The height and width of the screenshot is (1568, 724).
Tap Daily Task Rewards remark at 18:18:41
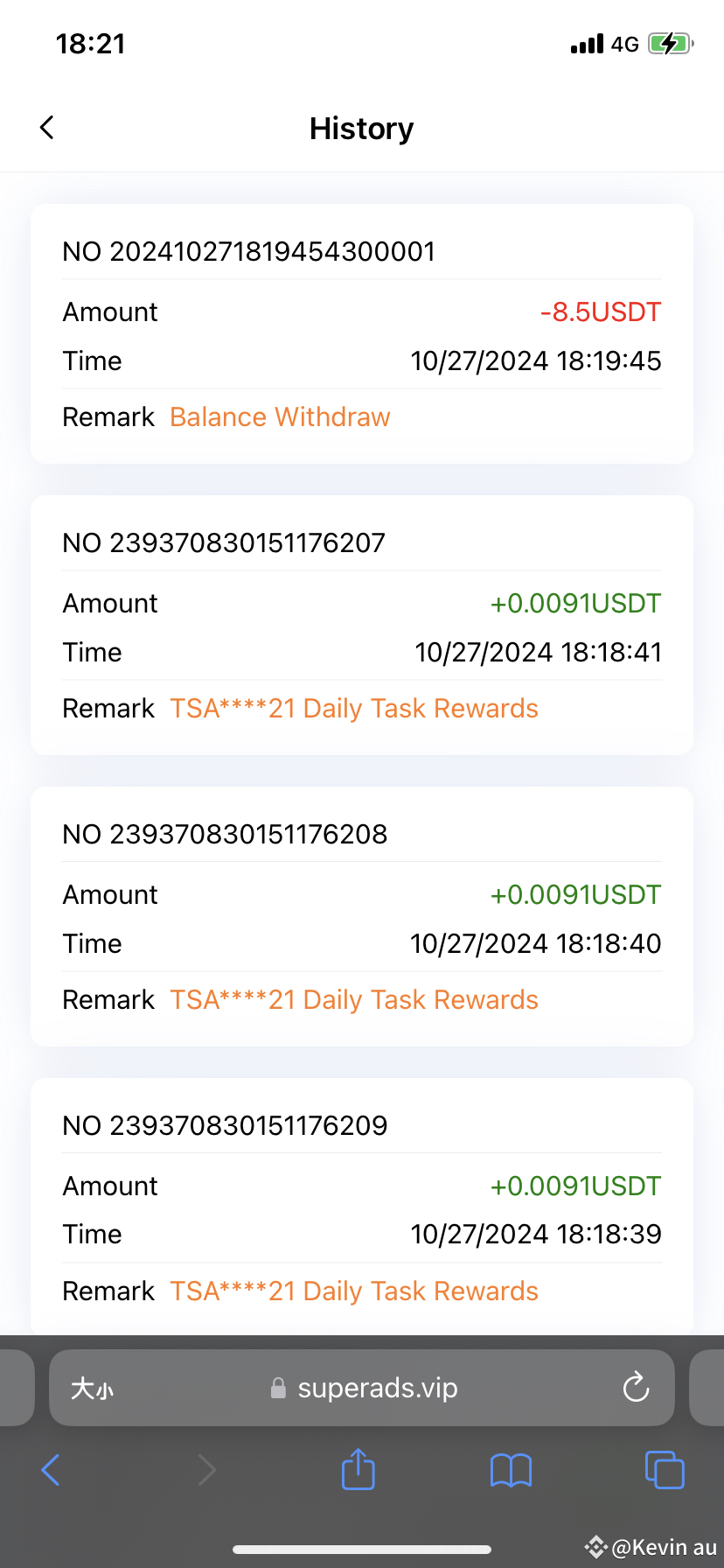tap(354, 709)
